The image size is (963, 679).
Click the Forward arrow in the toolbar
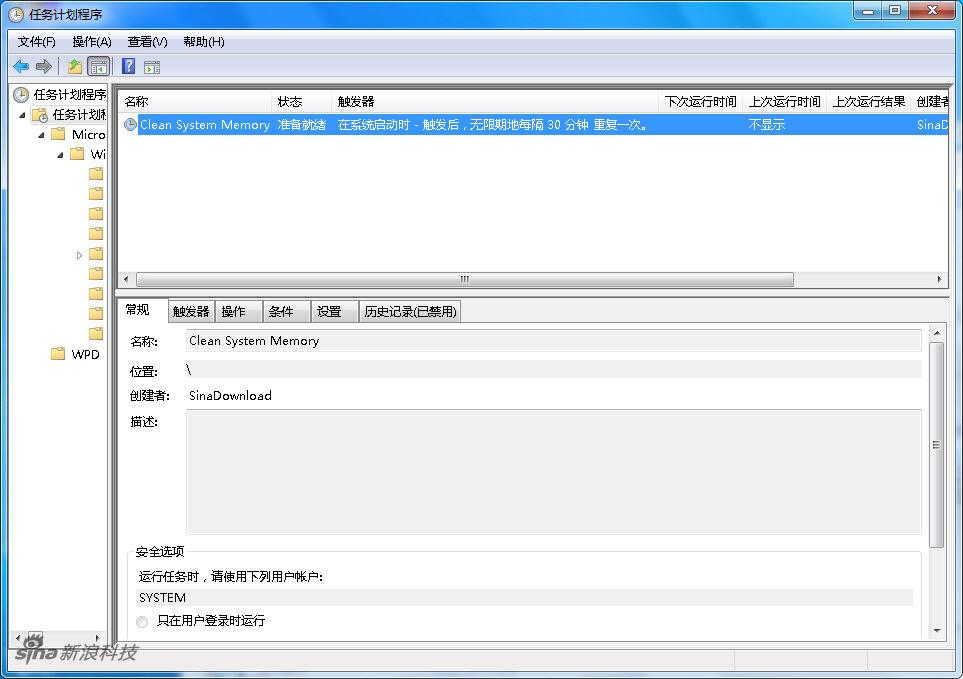[43, 67]
